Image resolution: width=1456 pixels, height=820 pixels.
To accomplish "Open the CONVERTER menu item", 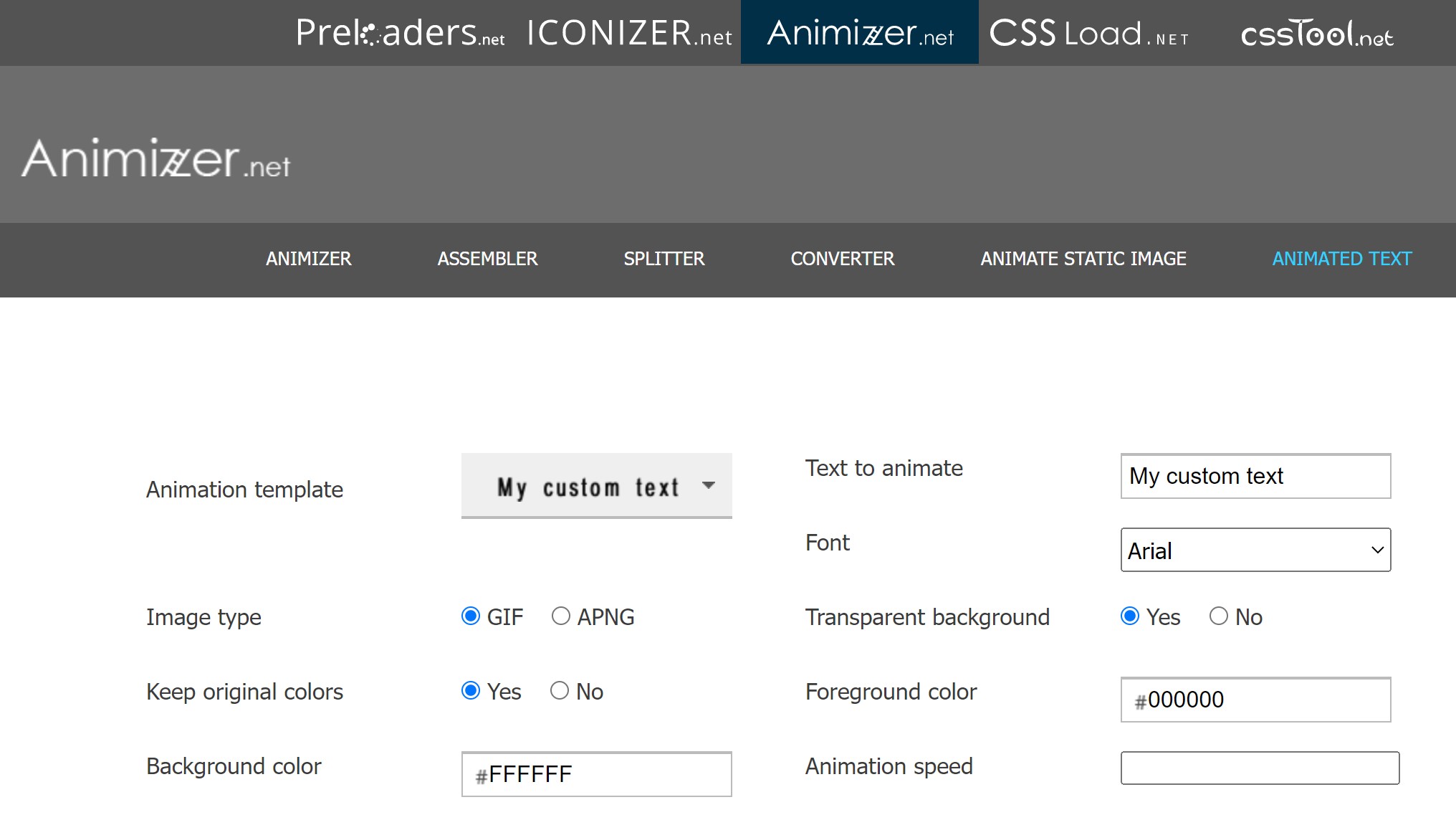I will [x=843, y=259].
